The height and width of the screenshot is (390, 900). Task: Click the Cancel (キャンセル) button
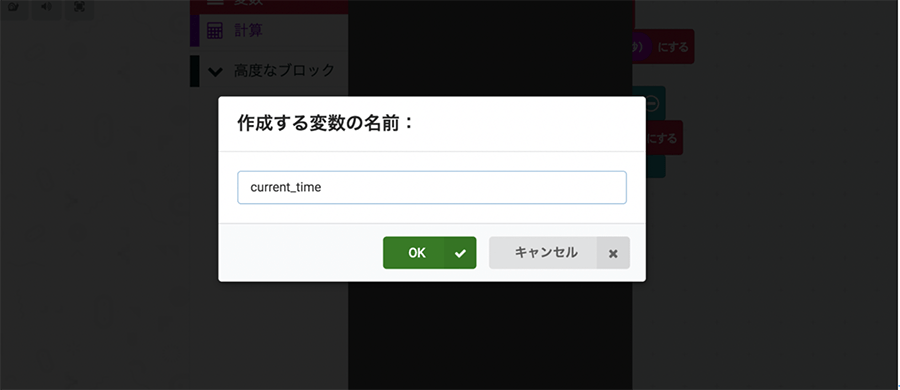coord(559,253)
